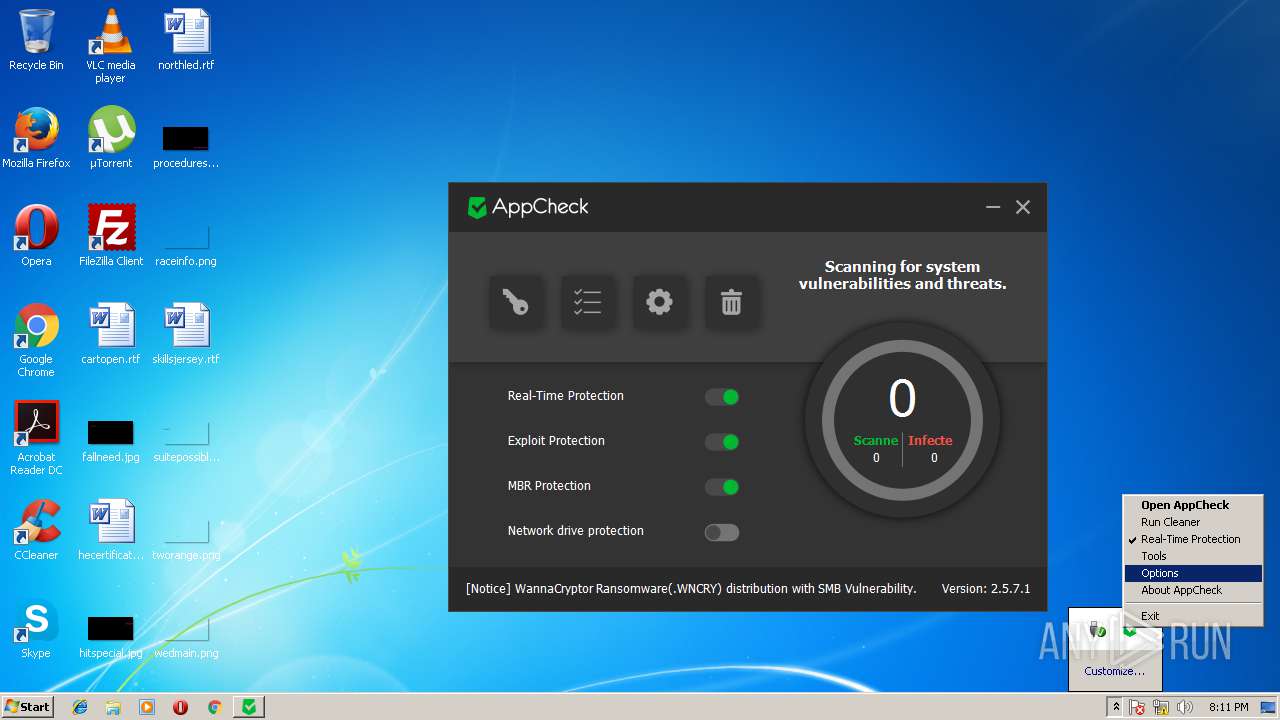Click the taskbar clock showing 8:11 PM
Screen dimensions: 1280x720
click(1228, 707)
